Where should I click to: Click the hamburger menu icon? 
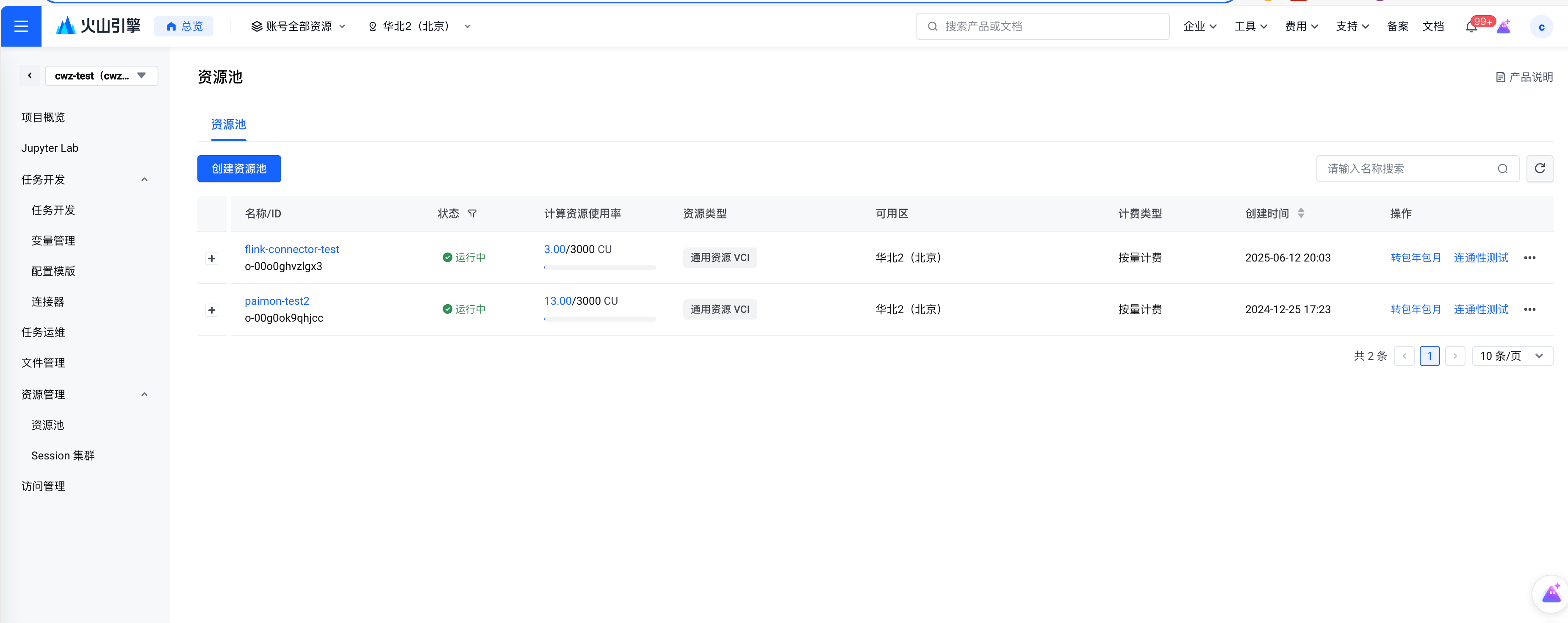21,26
